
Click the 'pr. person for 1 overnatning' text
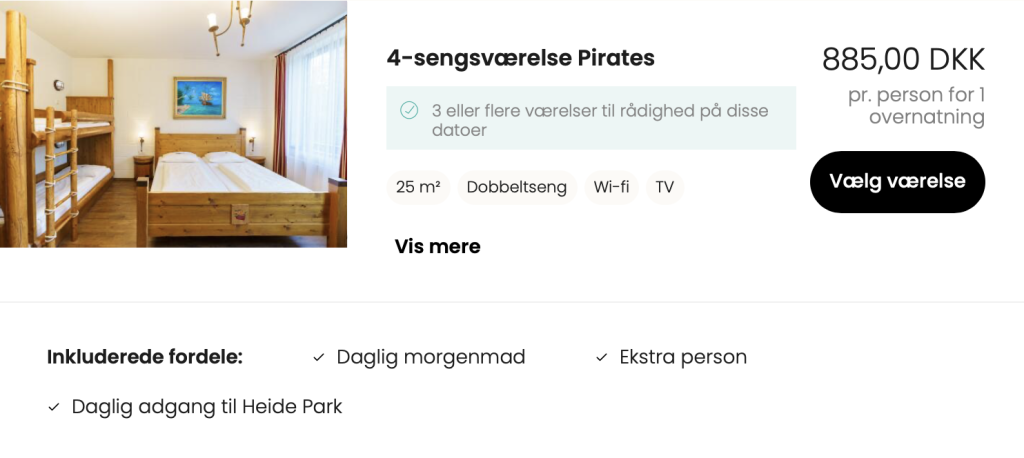coord(916,106)
